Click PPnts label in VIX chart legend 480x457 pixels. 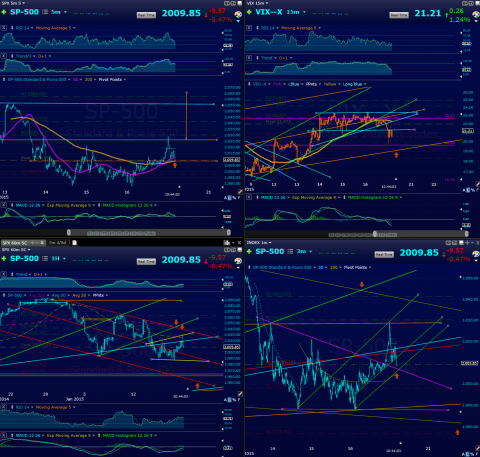[311, 84]
